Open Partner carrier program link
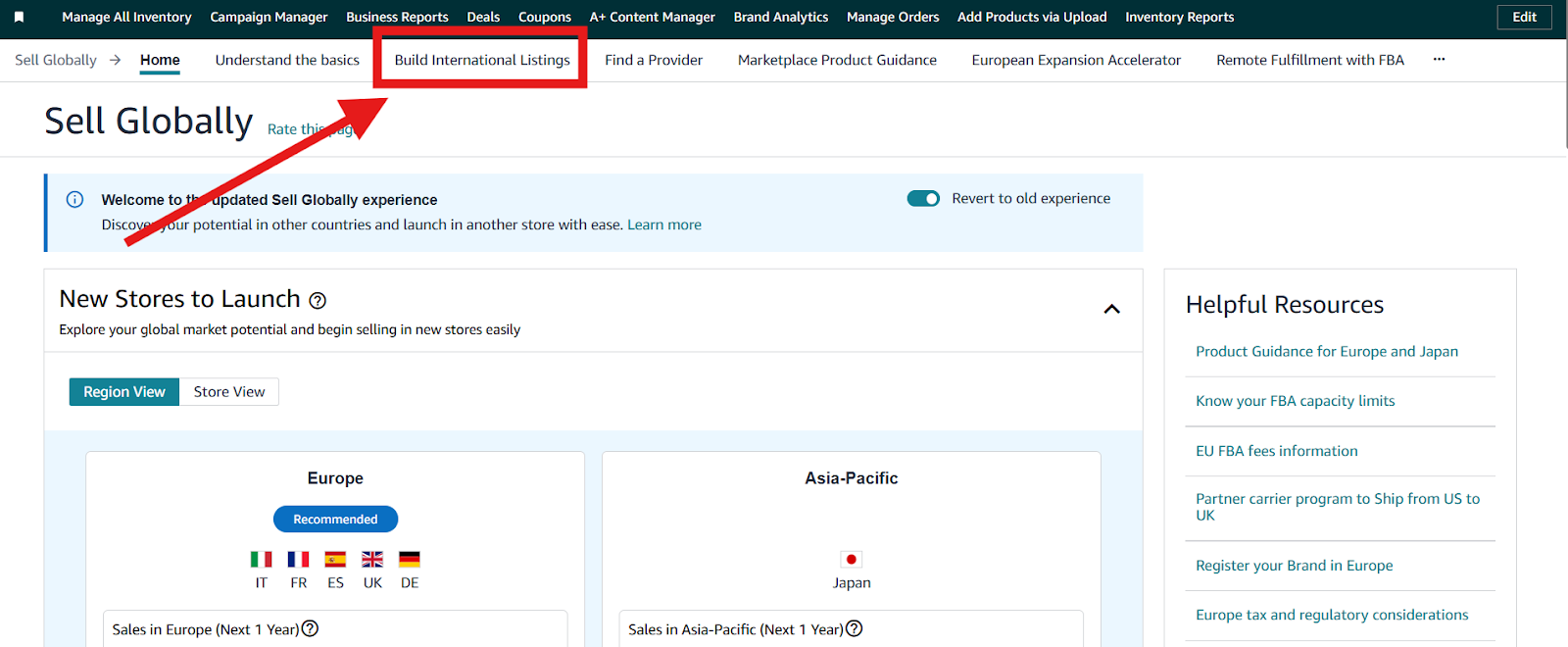The image size is (1568, 647). 1338,507
